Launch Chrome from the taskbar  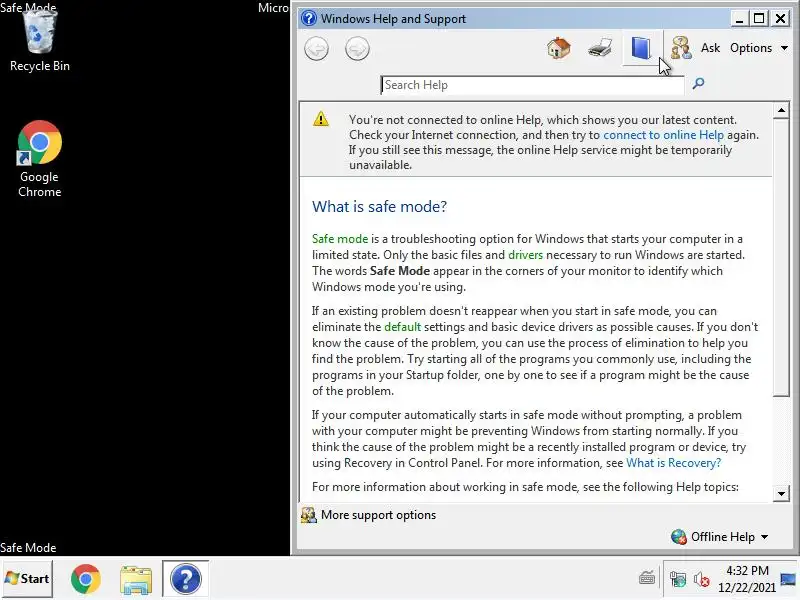[86, 579]
